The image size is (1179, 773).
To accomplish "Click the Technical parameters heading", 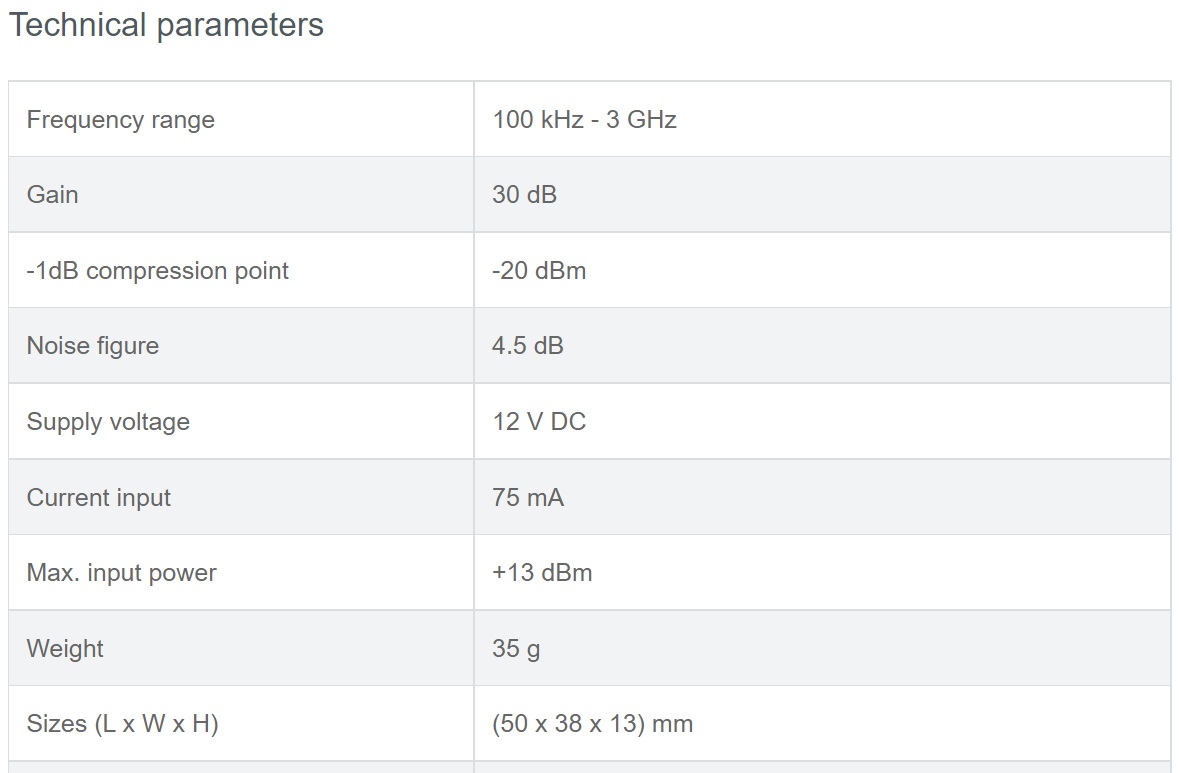I will [165, 25].
